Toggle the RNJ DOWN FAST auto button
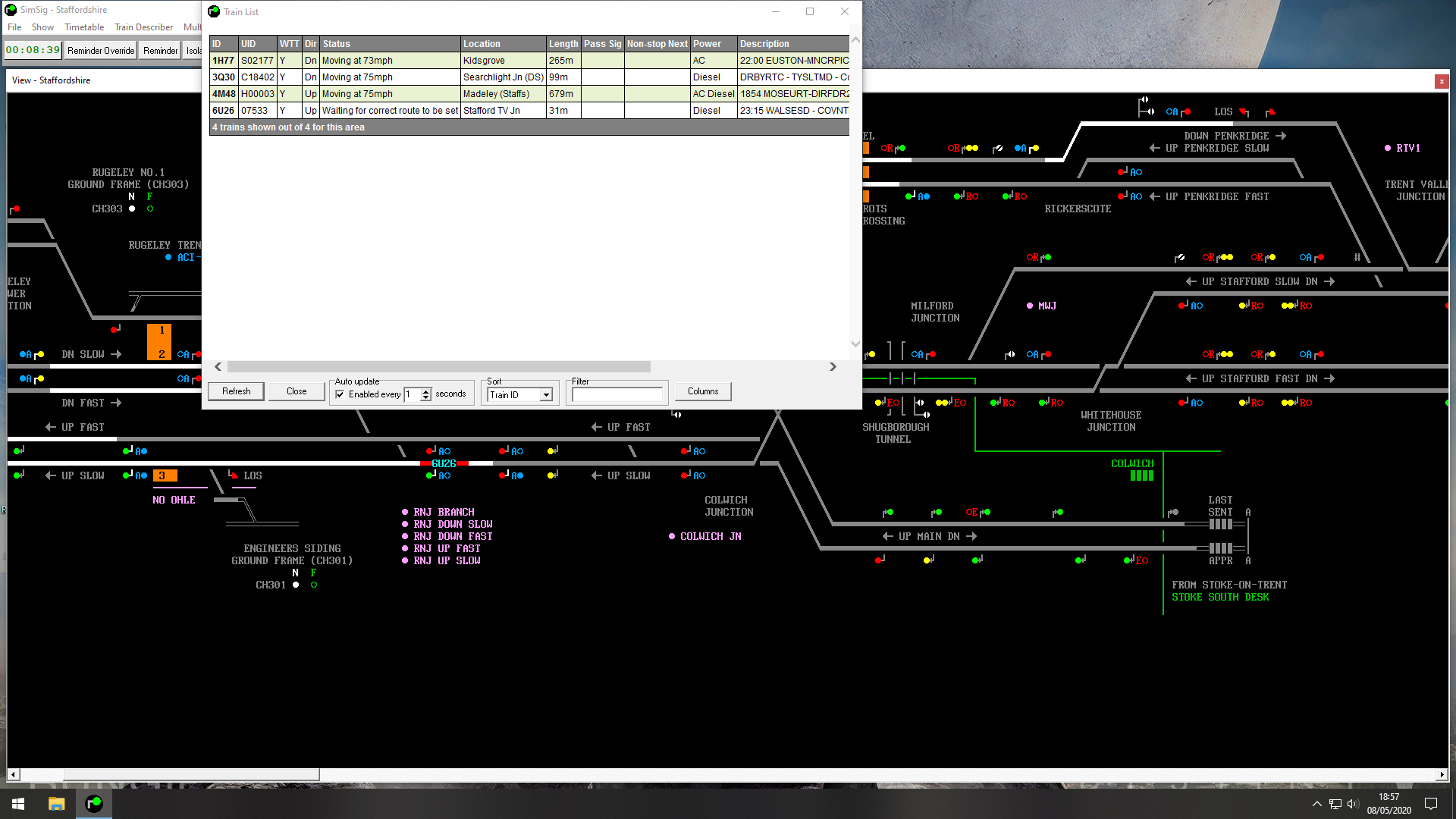Screen dimensions: 1456x819 405,536
